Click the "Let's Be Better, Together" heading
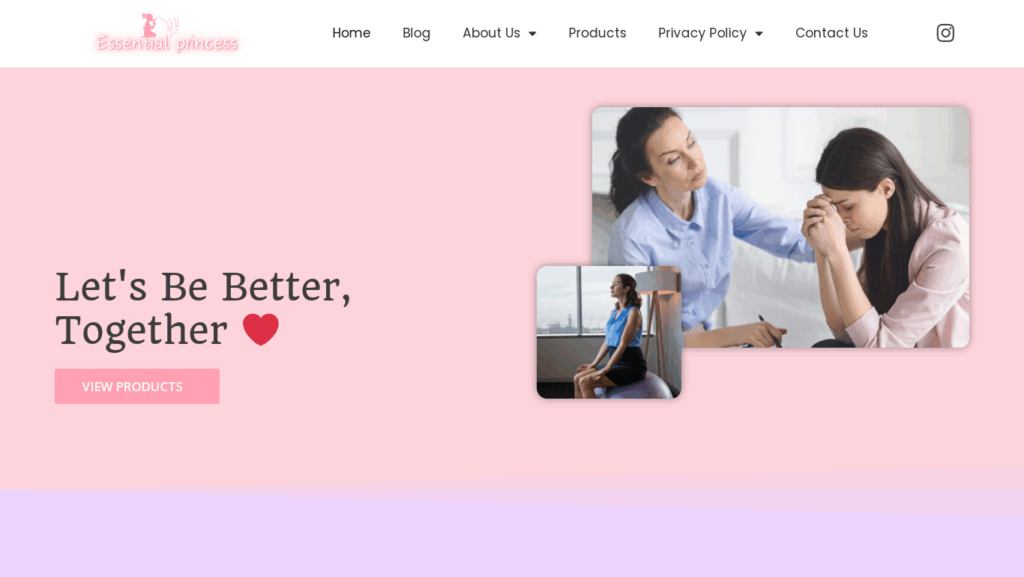The height and width of the screenshot is (577, 1024). pos(203,309)
